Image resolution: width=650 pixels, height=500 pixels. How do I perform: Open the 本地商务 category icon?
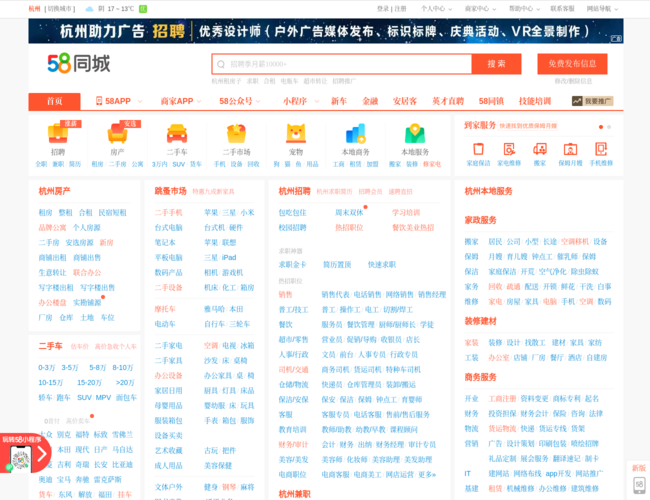(x=356, y=133)
